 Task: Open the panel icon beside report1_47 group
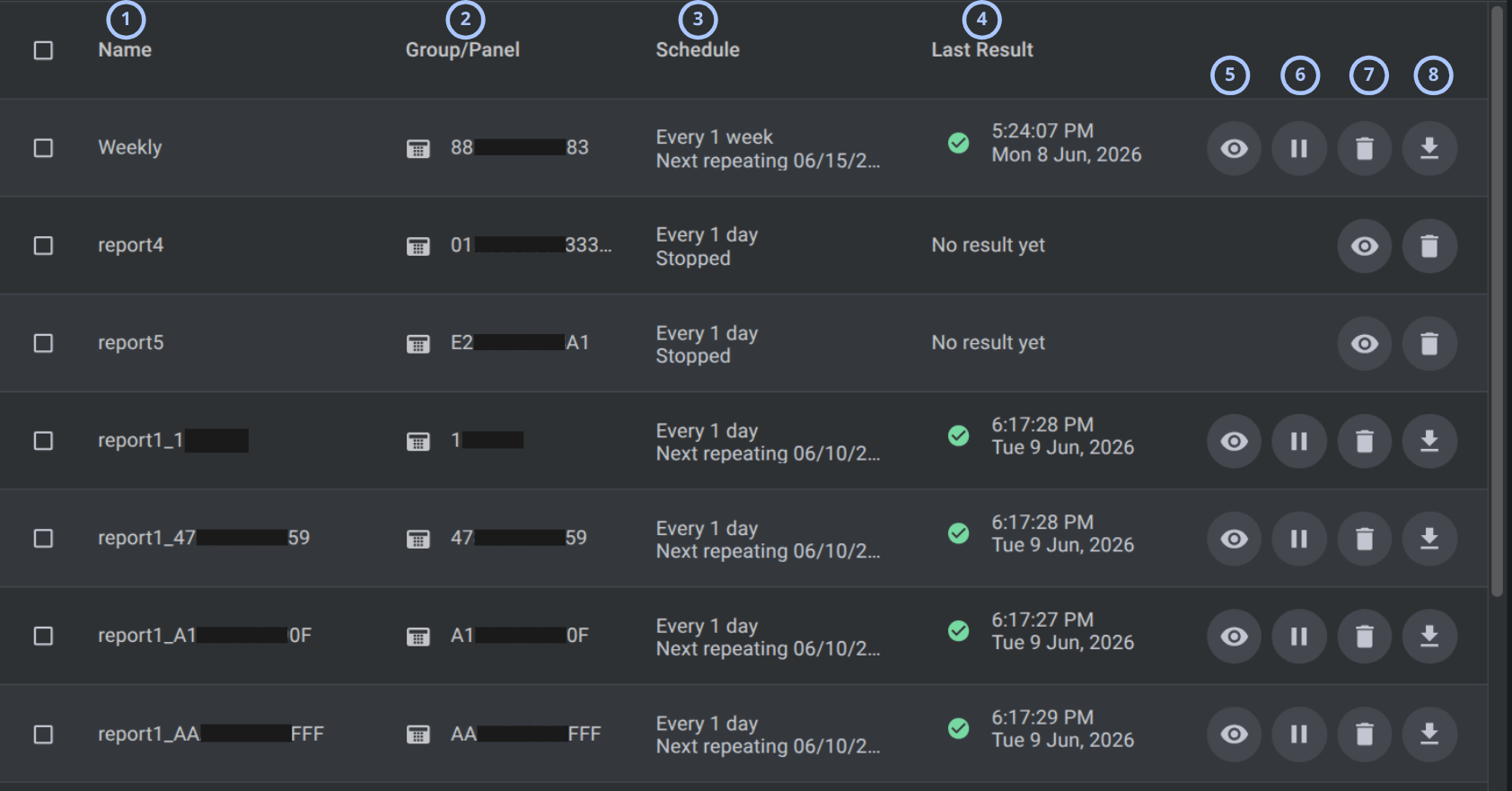click(x=418, y=539)
